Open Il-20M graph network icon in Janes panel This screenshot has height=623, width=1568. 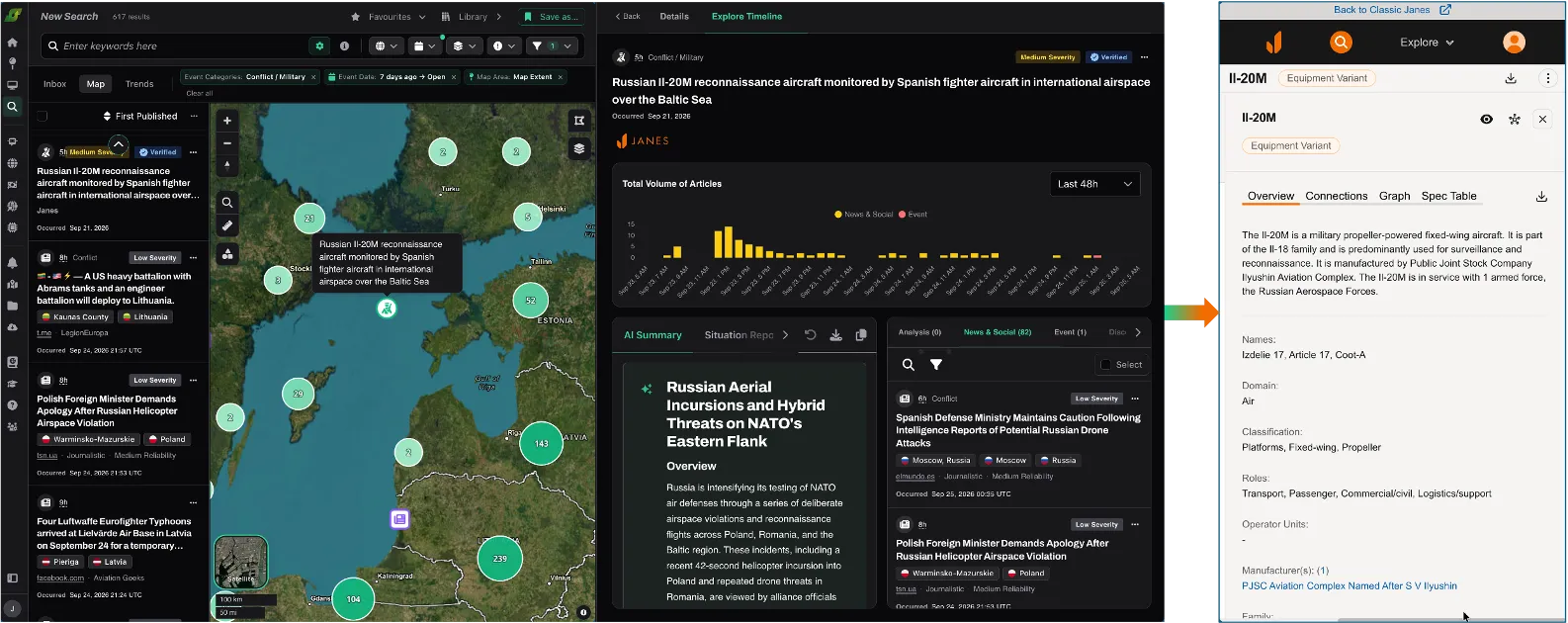1514,119
